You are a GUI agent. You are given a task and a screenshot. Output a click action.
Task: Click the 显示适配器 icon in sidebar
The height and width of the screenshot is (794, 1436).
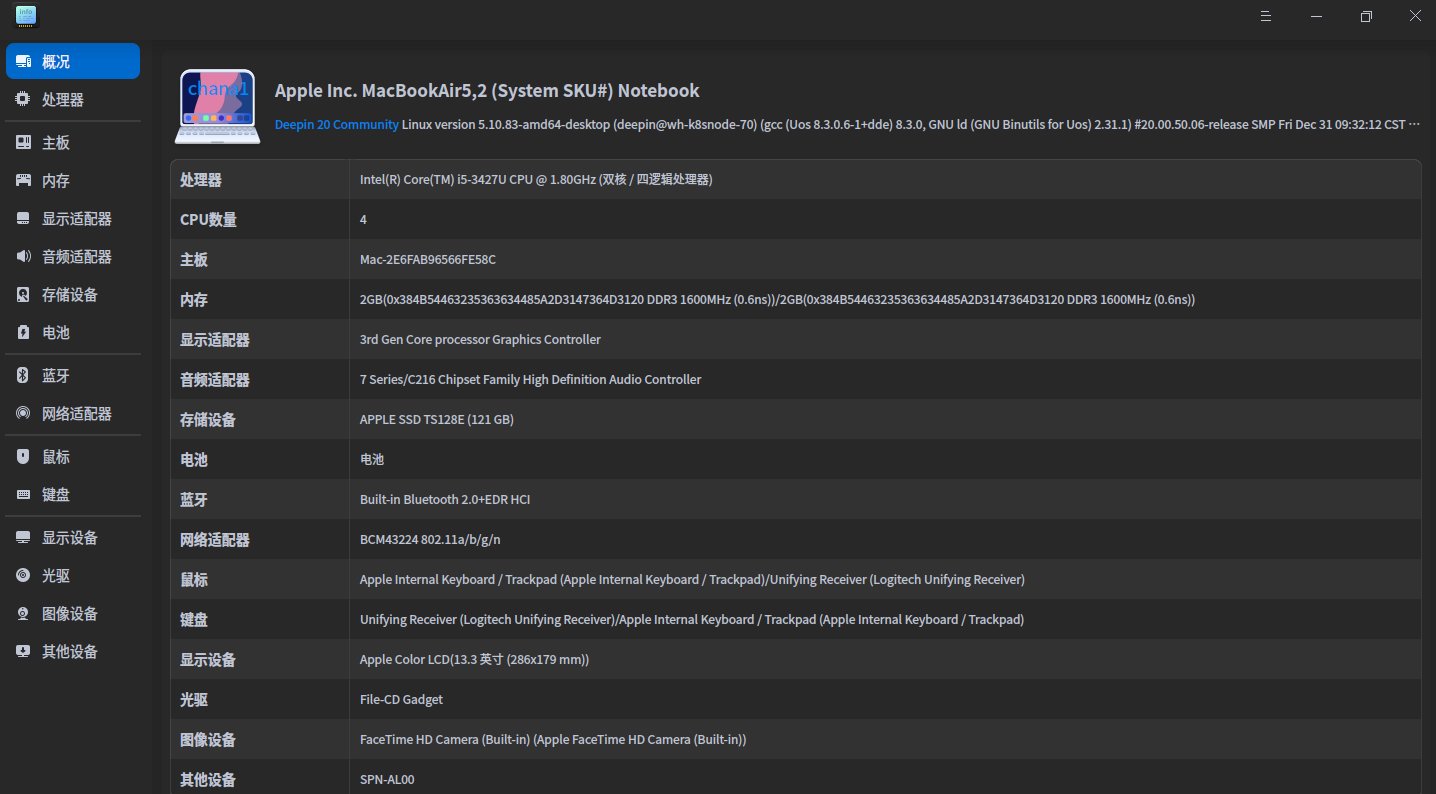tap(24, 219)
